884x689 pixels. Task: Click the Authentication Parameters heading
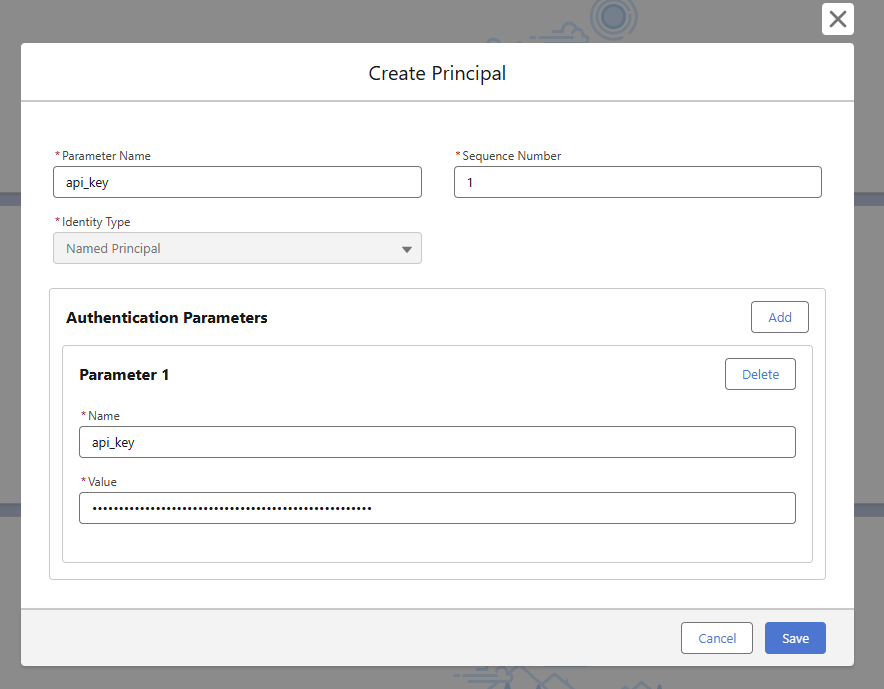(167, 318)
